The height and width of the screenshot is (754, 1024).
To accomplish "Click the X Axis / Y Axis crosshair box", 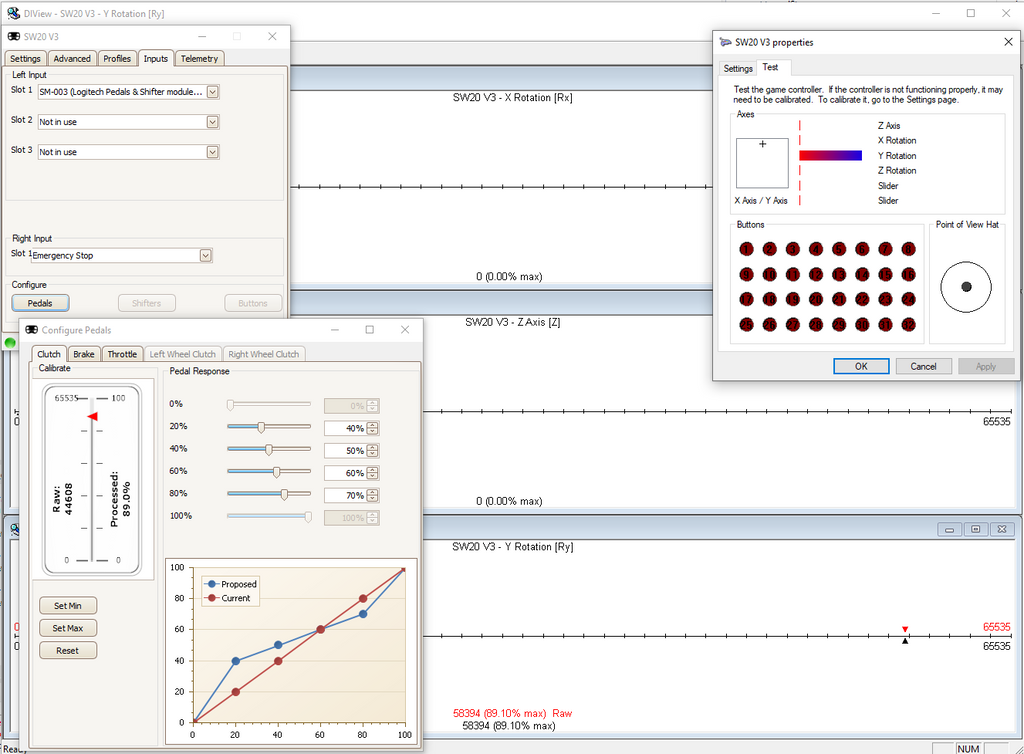I will 763,163.
